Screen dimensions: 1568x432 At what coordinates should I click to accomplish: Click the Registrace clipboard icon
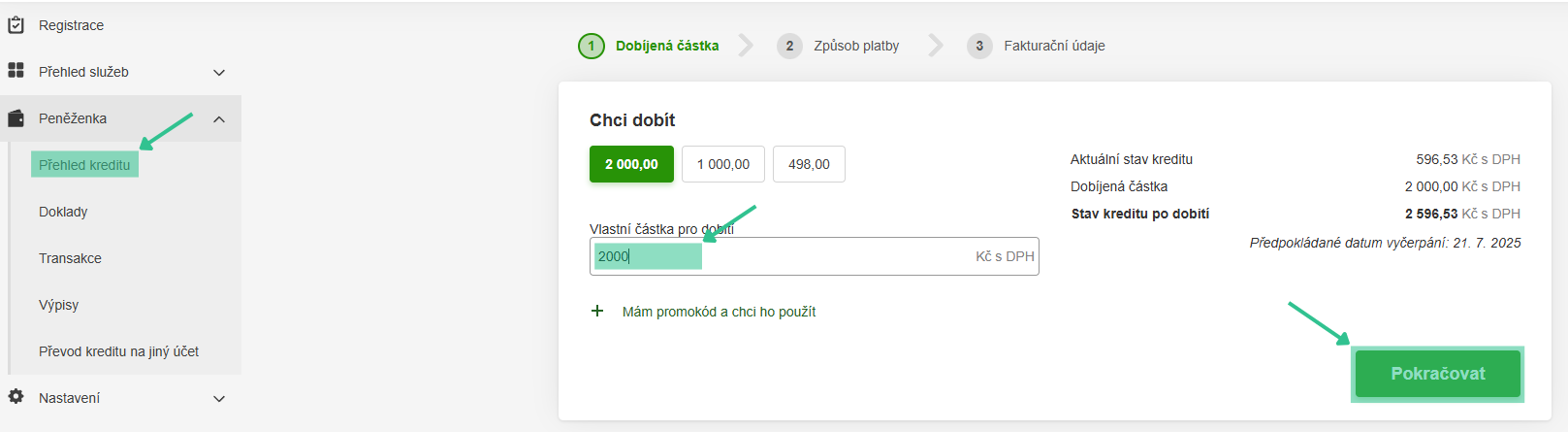tap(16, 25)
